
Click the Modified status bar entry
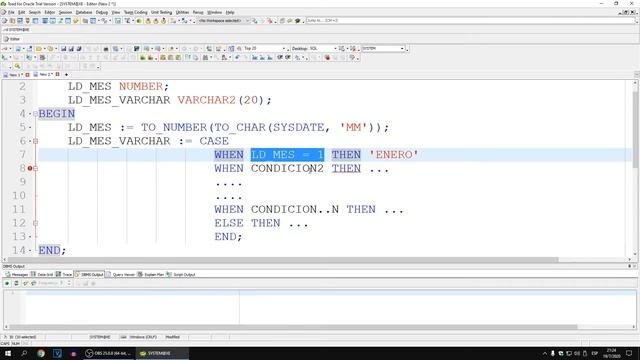tap(173, 337)
